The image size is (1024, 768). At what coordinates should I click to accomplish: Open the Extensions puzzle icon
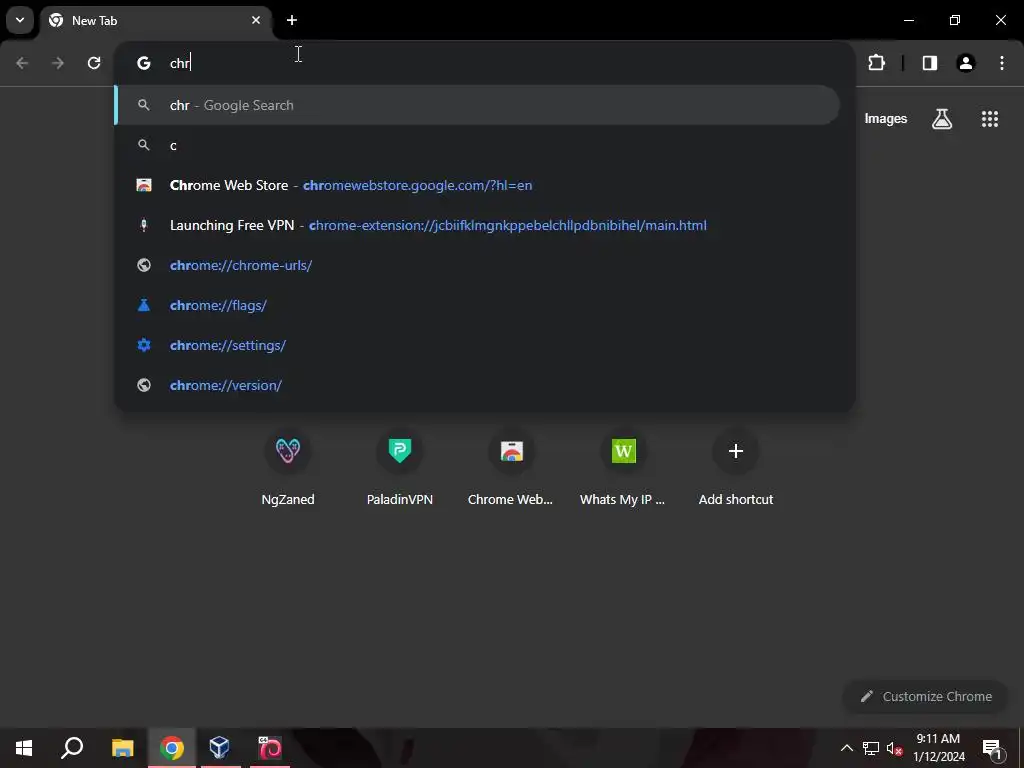tap(876, 63)
